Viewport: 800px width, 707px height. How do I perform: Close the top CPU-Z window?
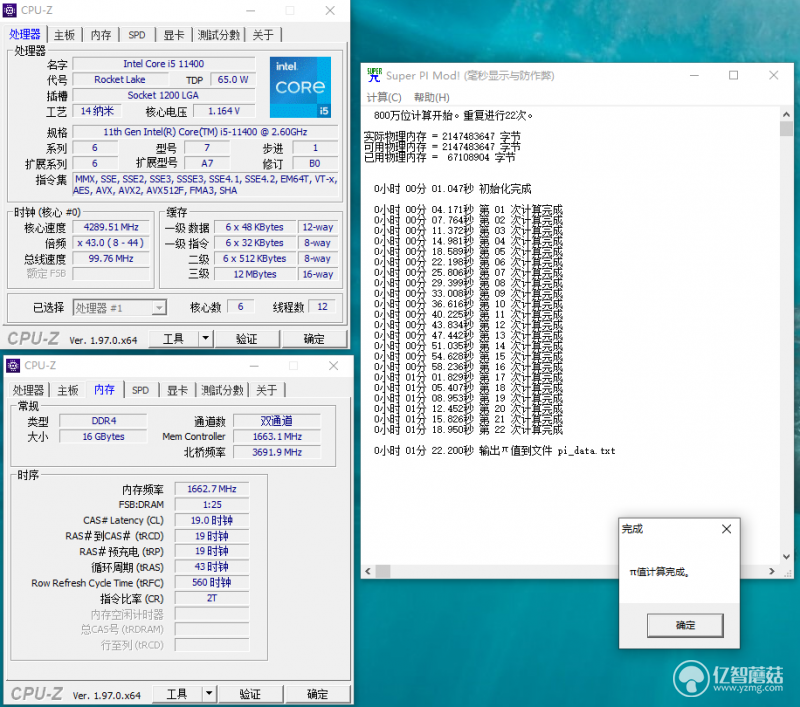[330, 11]
